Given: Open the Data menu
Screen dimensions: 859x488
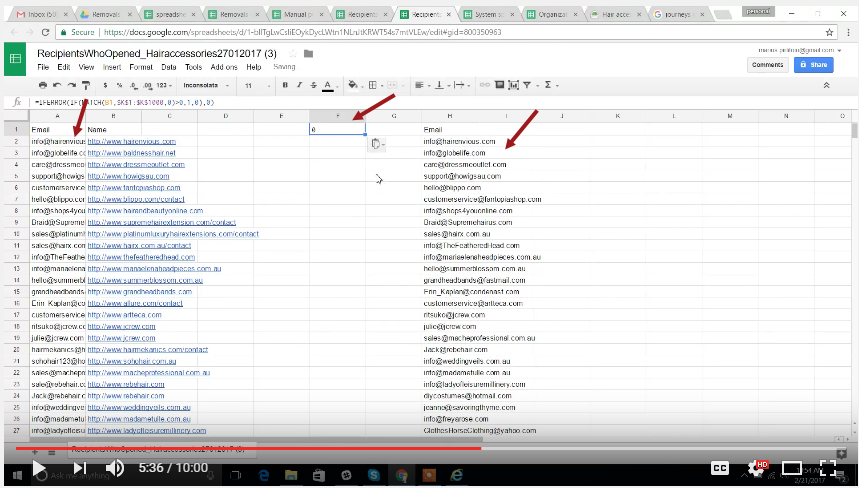Looking at the screenshot, I should 168,67.
